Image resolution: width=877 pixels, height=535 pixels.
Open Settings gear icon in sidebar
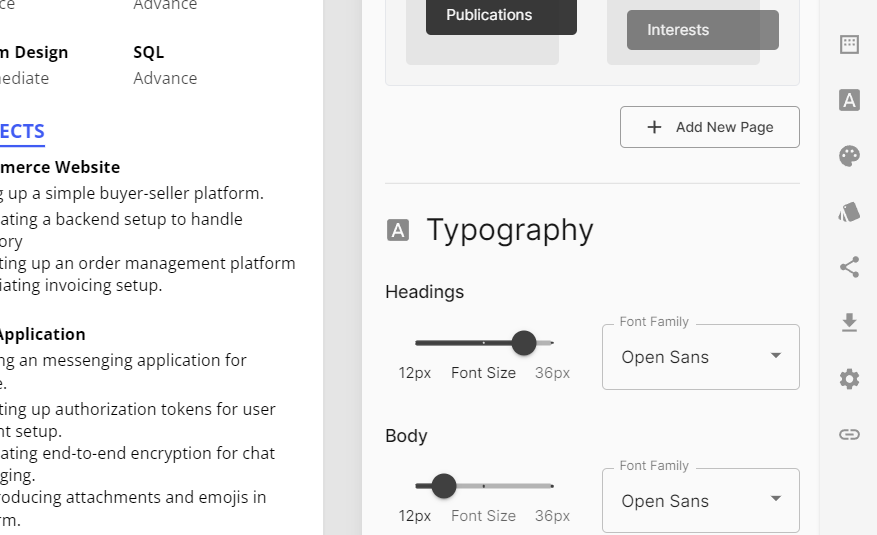[849, 379]
